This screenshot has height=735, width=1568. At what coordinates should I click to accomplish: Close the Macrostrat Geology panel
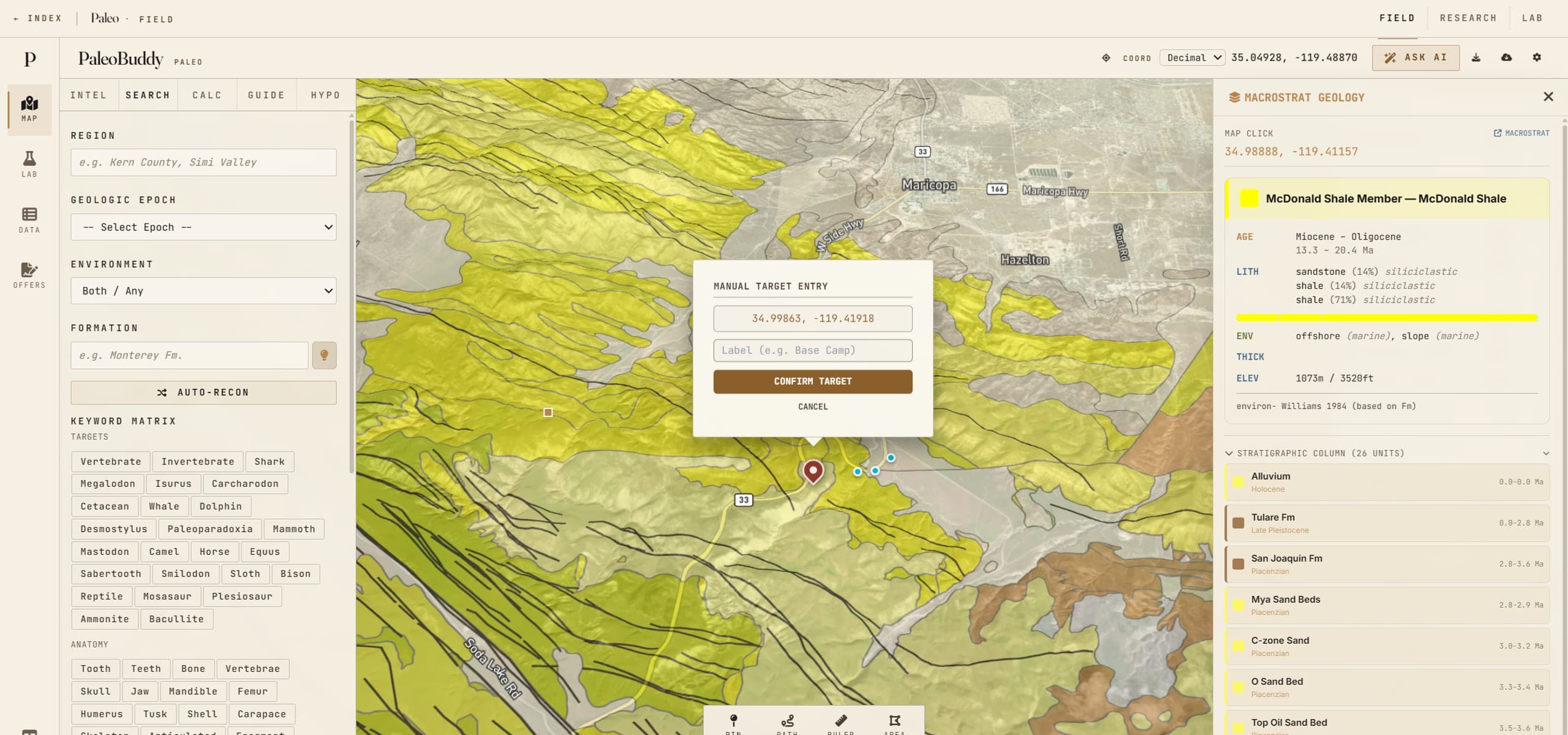(1548, 97)
